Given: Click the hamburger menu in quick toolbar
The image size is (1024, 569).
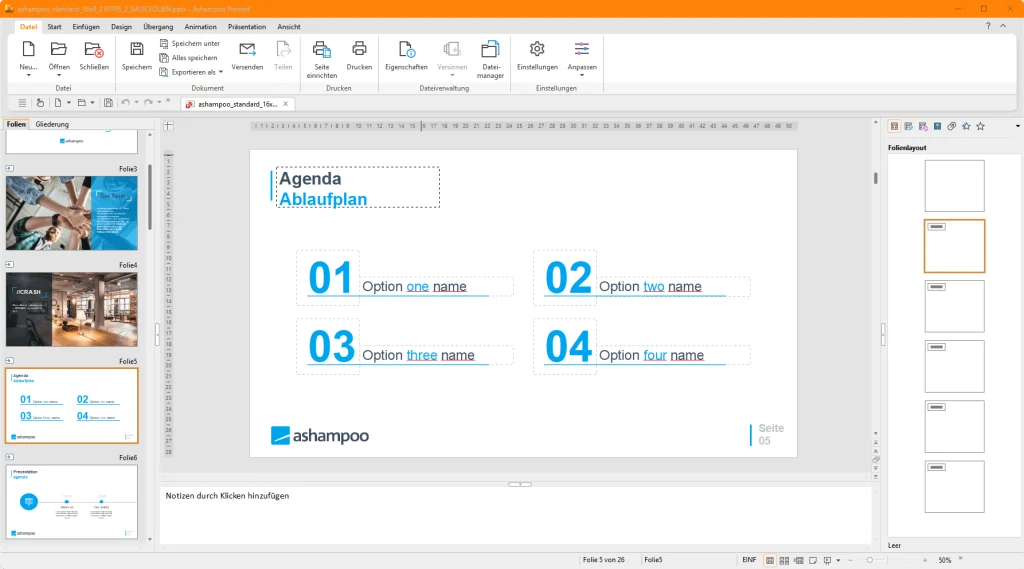Looking at the screenshot, I should click(22, 103).
